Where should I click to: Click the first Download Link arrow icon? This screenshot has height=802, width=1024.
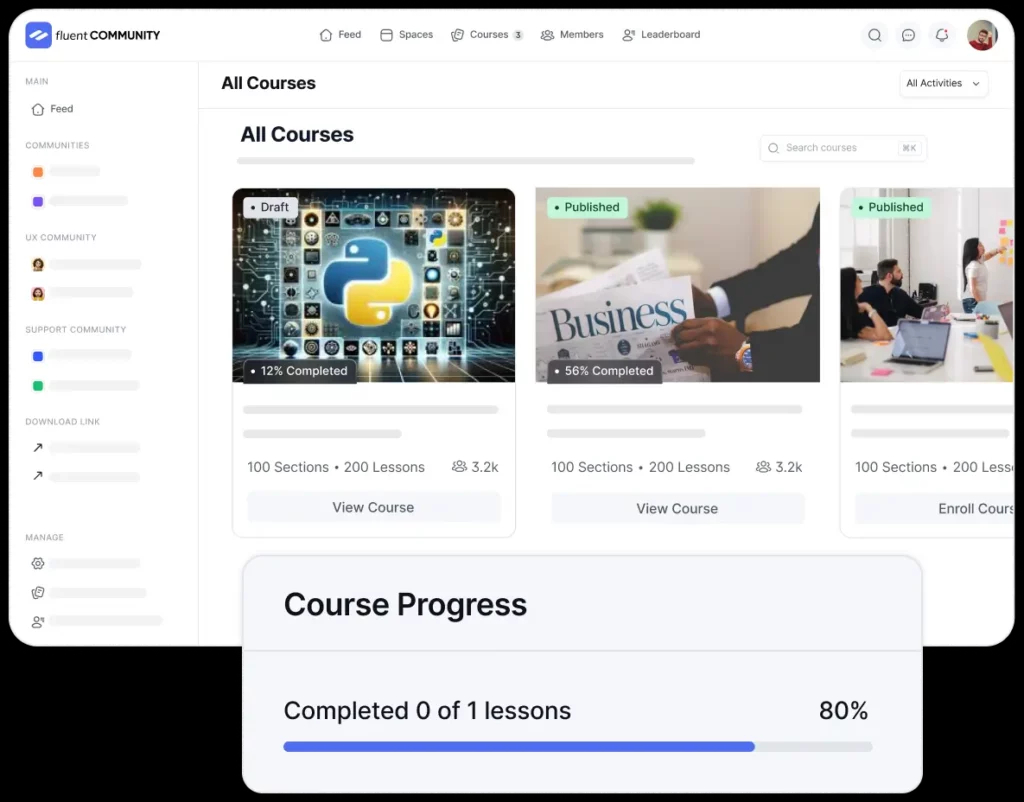pyautogui.click(x=38, y=447)
